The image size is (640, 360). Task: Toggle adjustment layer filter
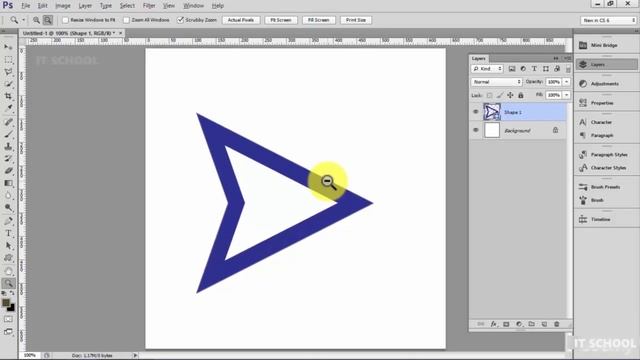523,69
